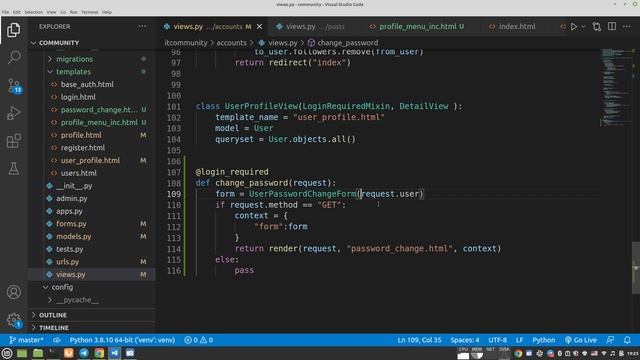
Task: Click the publish changes cloud icon
Action: pos(57,340)
